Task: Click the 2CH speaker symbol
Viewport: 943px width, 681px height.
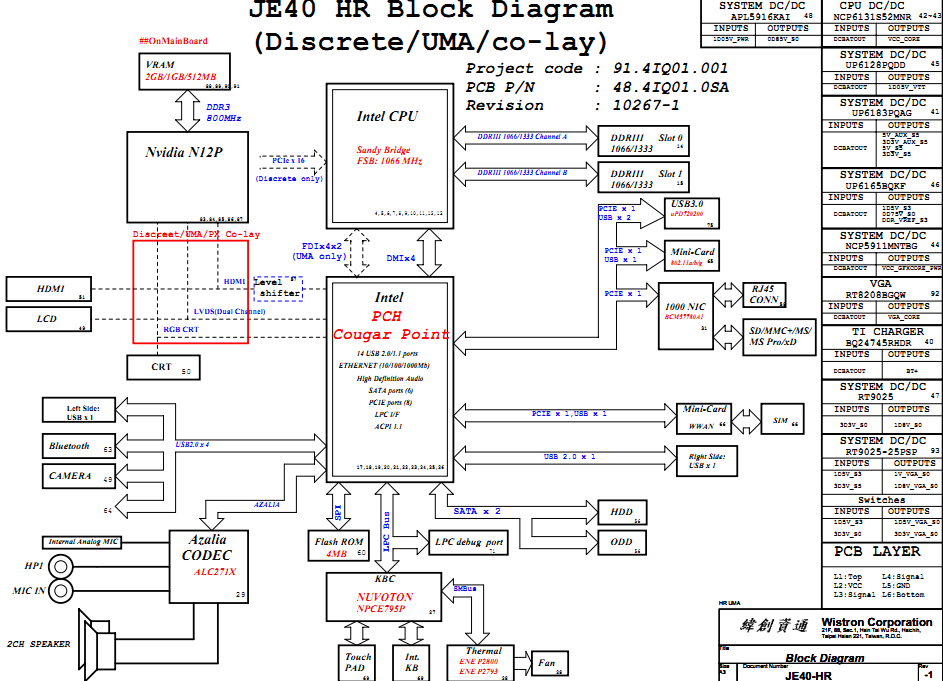Action: 97,644
